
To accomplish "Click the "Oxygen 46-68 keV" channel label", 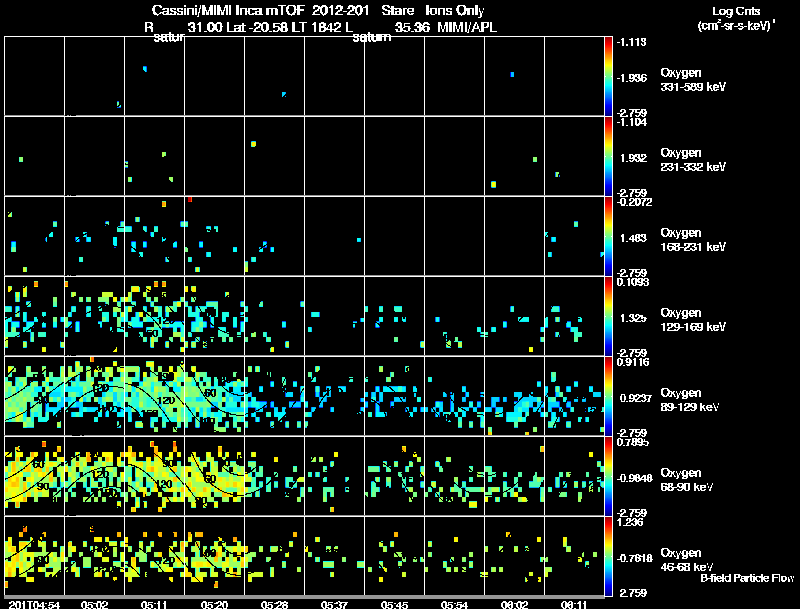I will point(687,560).
